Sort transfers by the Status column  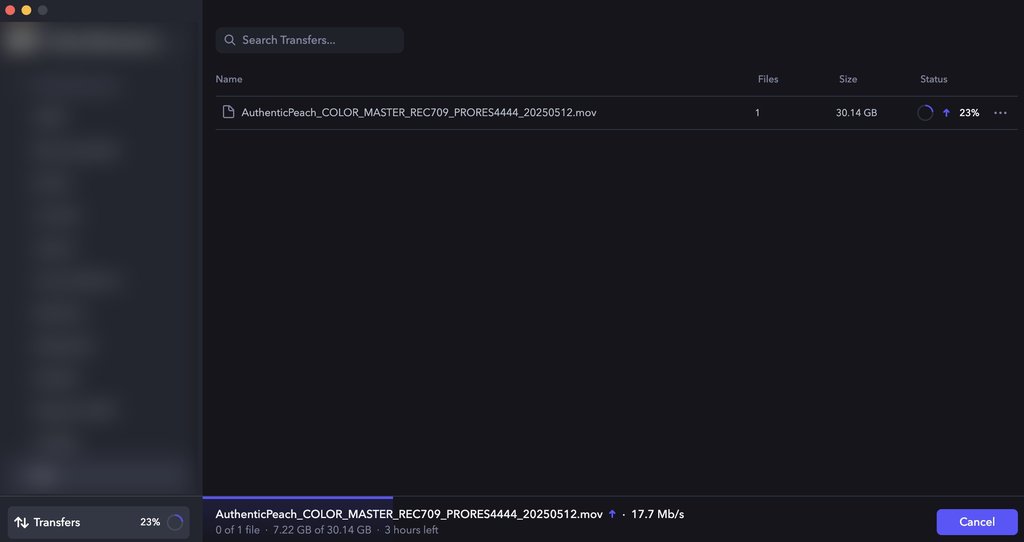pos(934,79)
